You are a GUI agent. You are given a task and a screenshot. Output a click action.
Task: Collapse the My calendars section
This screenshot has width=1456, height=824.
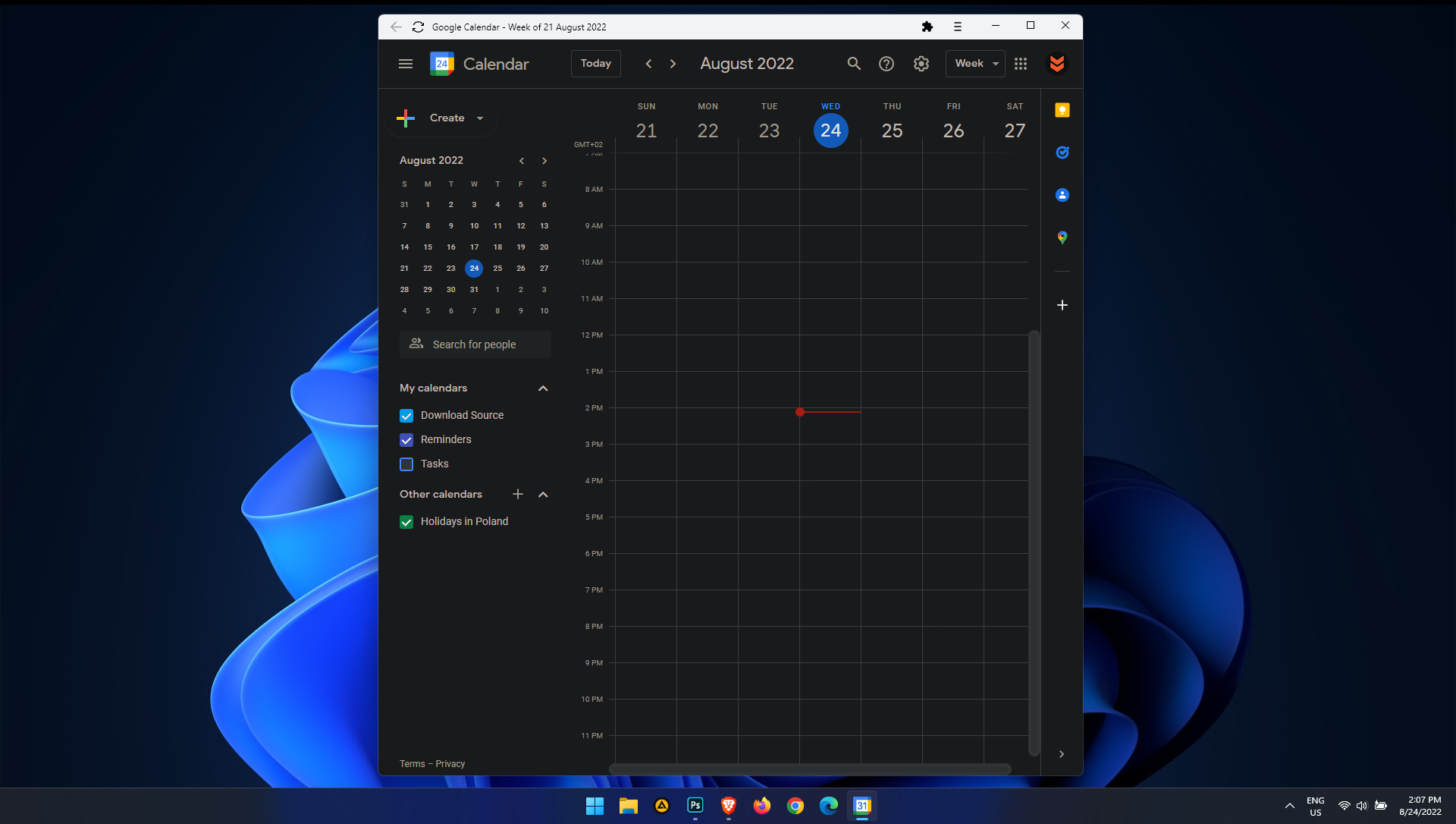543,388
